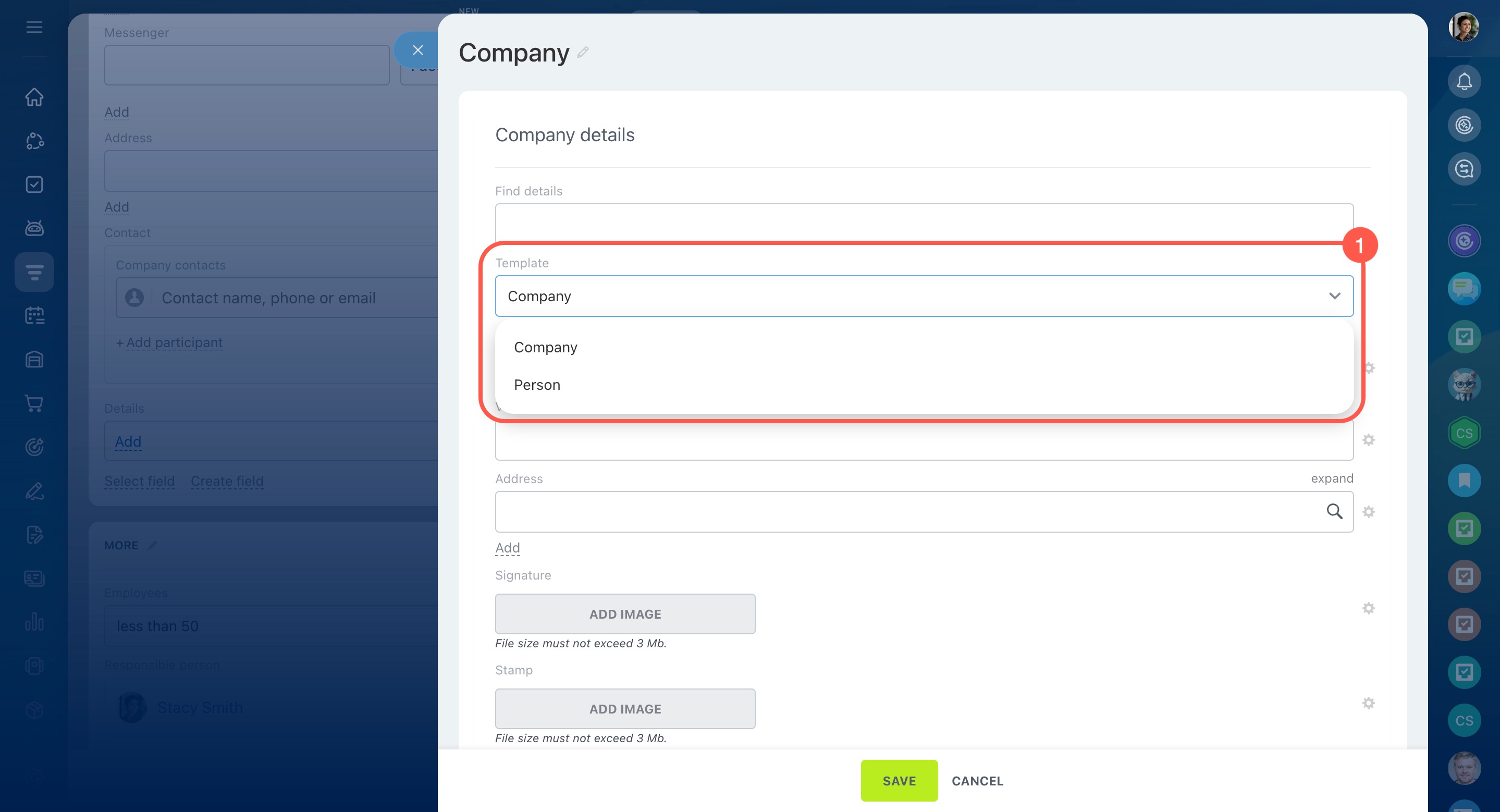Click ADD IMAGE under Signature
The image size is (1500, 812).
point(625,614)
